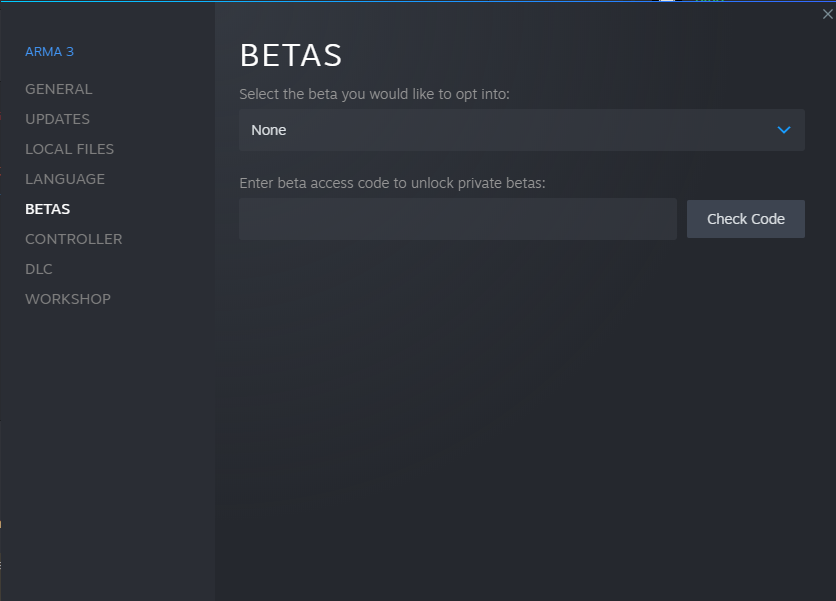Image resolution: width=836 pixels, height=601 pixels.
Task: Select the LANGUAGE sidebar item
Action: coord(65,179)
